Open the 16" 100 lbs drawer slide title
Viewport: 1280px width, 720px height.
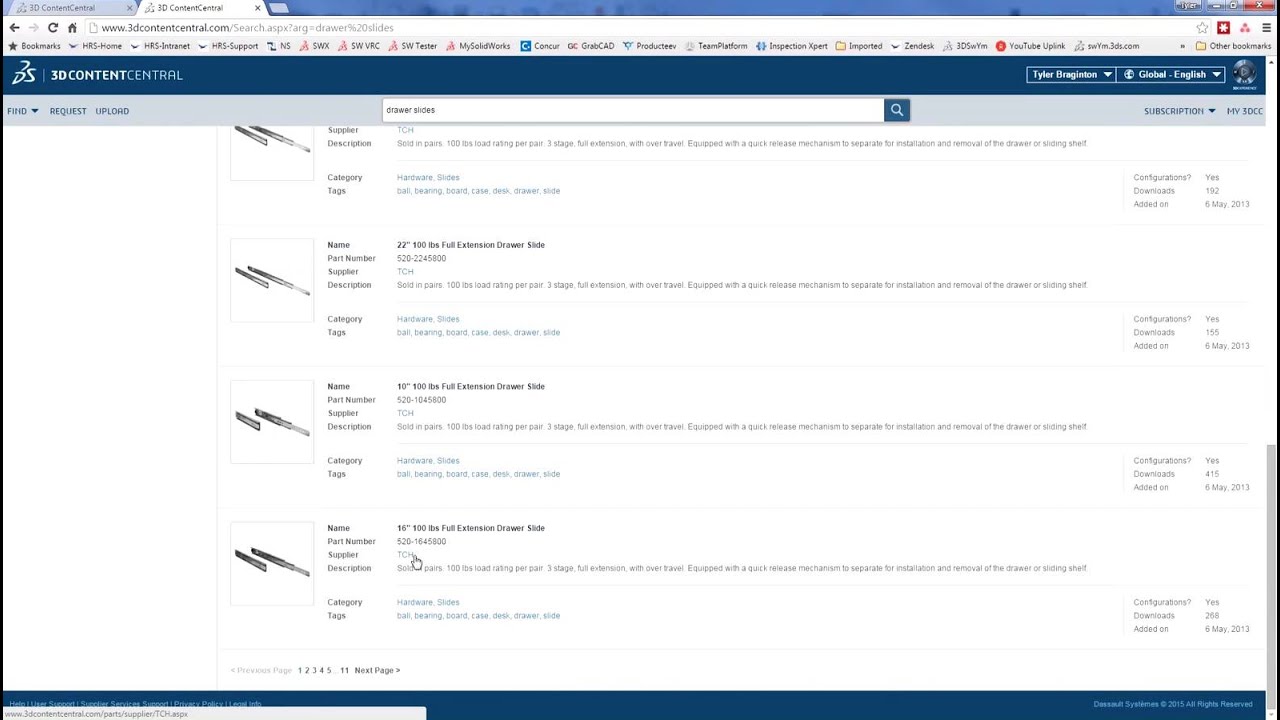[x=471, y=528]
